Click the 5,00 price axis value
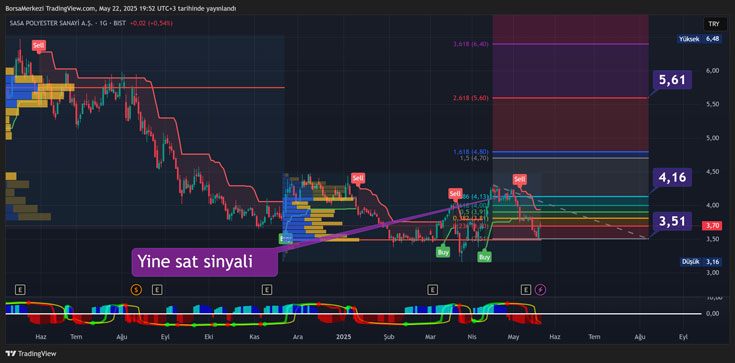Image resolution: width=735 pixels, height=363 pixels. click(x=712, y=138)
